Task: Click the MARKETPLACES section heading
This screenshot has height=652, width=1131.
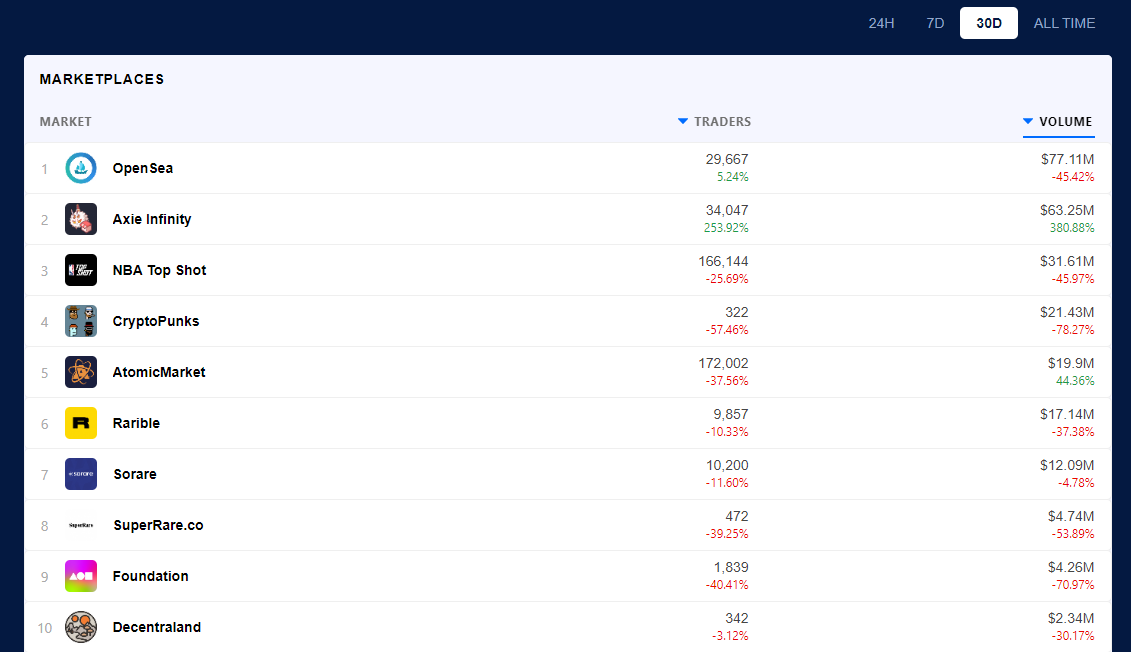Action: tap(102, 79)
